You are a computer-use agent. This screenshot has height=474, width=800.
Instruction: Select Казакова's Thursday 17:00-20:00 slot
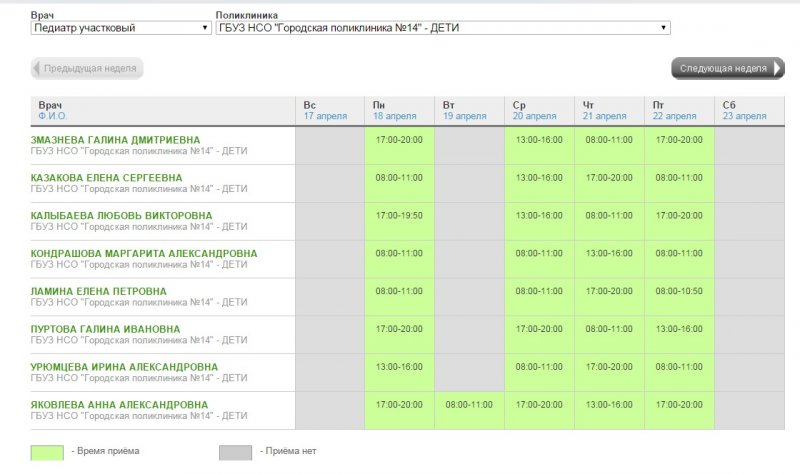click(x=609, y=184)
